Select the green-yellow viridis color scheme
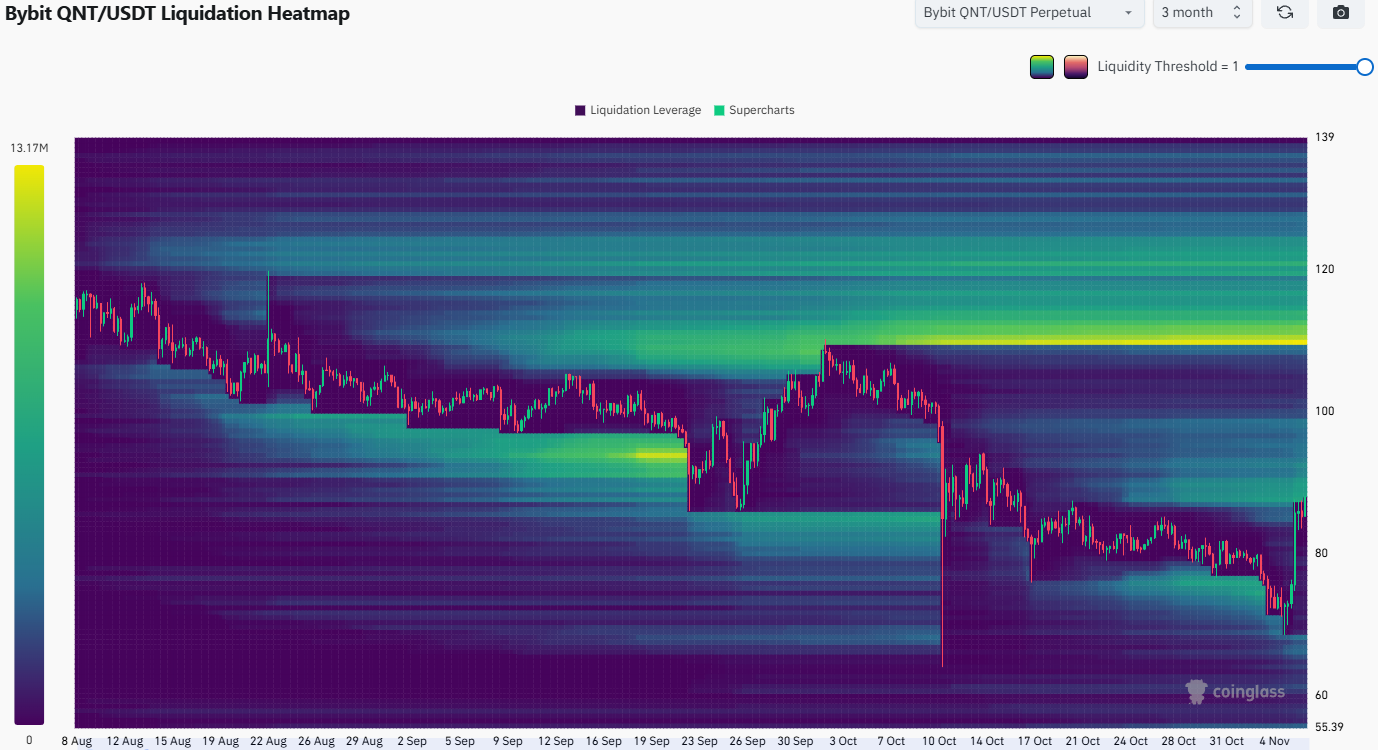 (1042, 67)
